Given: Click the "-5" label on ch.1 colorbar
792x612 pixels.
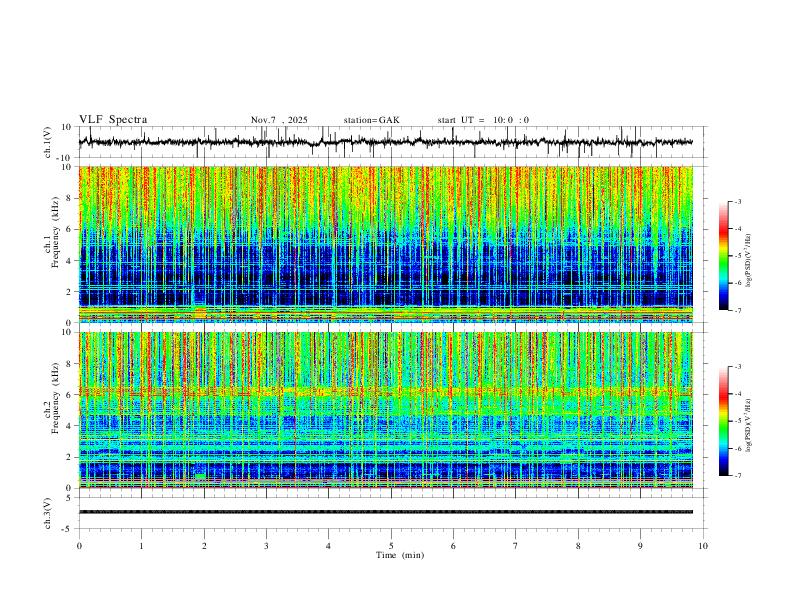Looking at the screenshot, I should (738, 256).
